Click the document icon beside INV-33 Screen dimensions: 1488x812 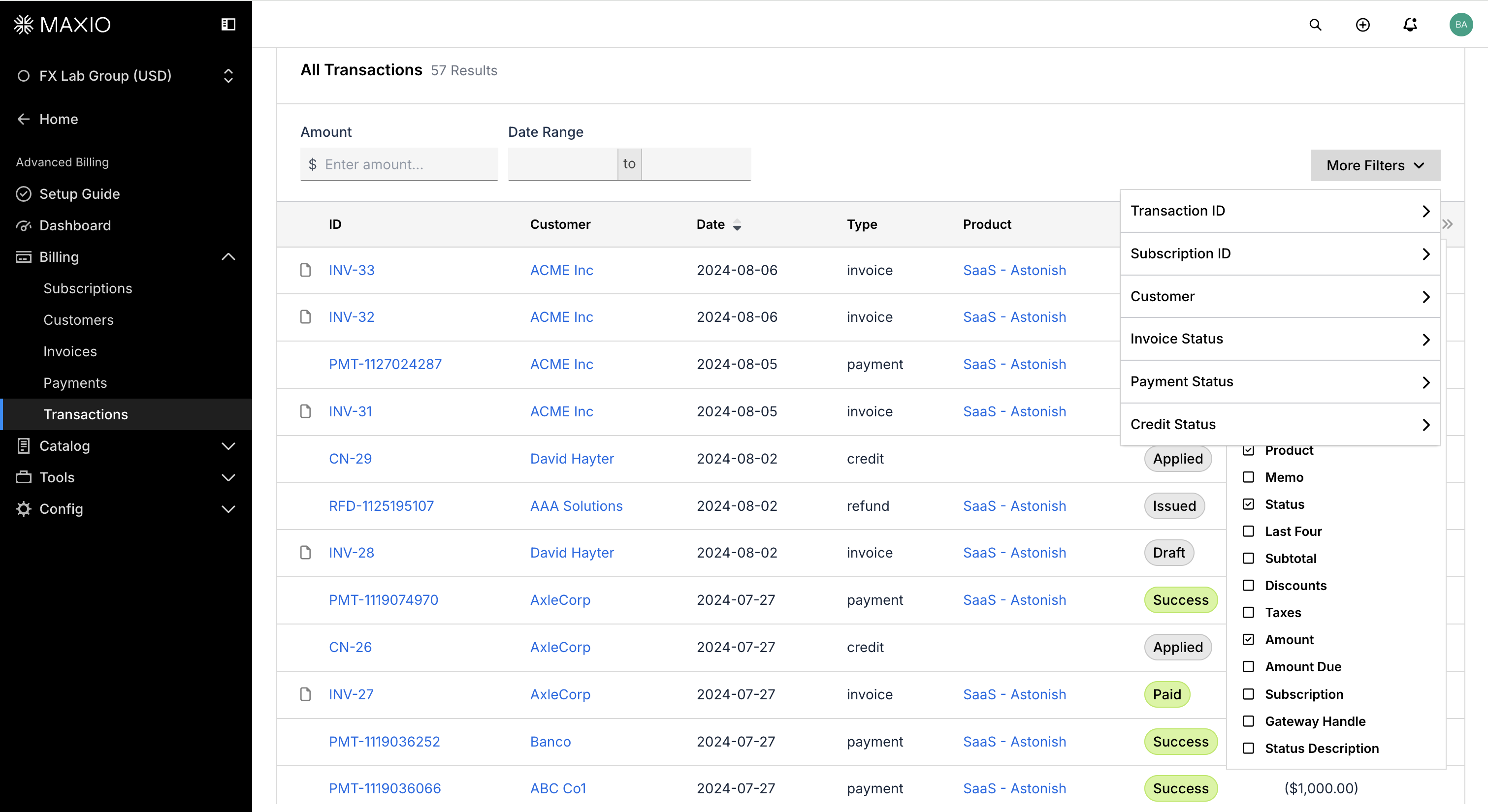pyautogui.click(x=306, y=270)
